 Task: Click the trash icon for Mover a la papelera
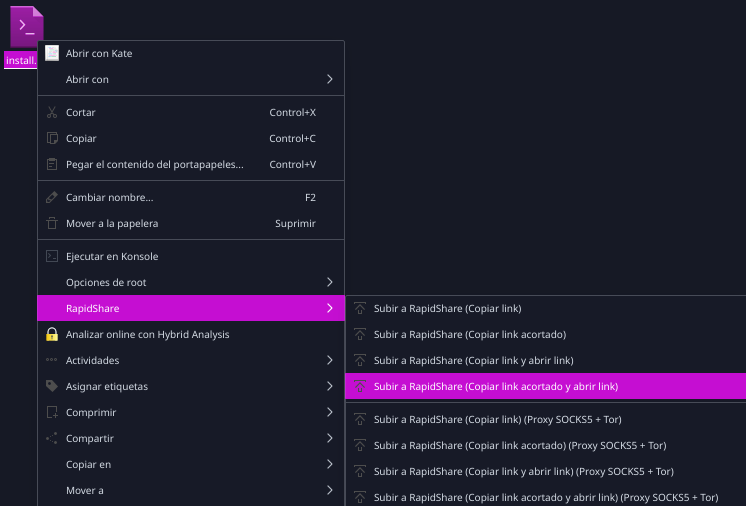tap(52, 224)
